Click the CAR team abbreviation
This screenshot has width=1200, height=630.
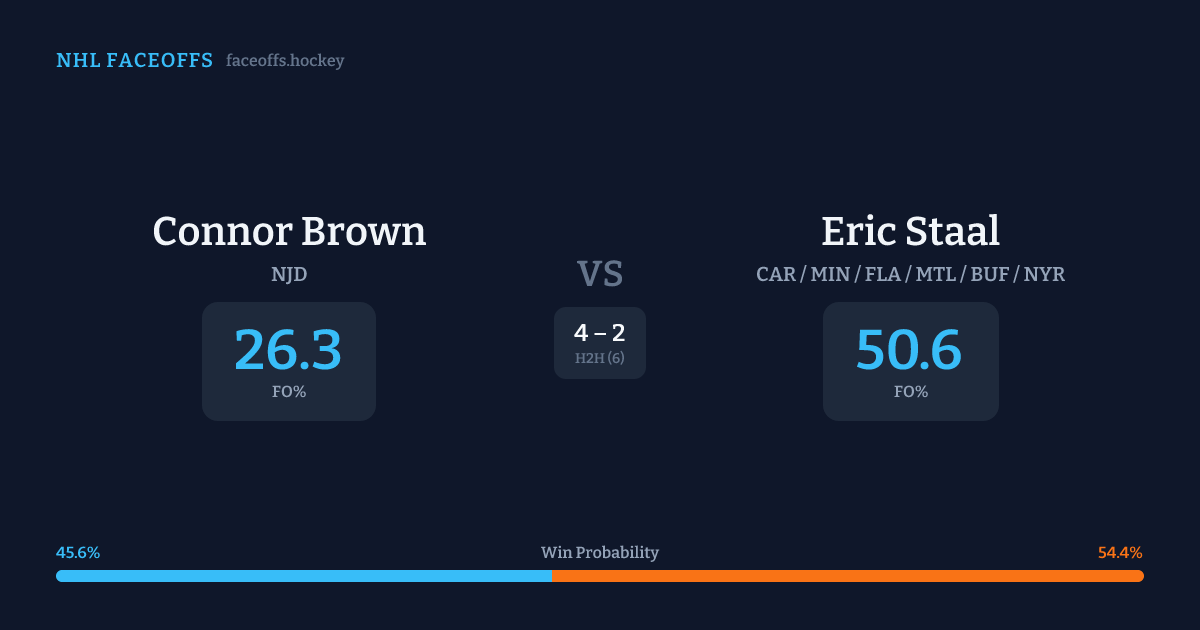pos(776,274)
